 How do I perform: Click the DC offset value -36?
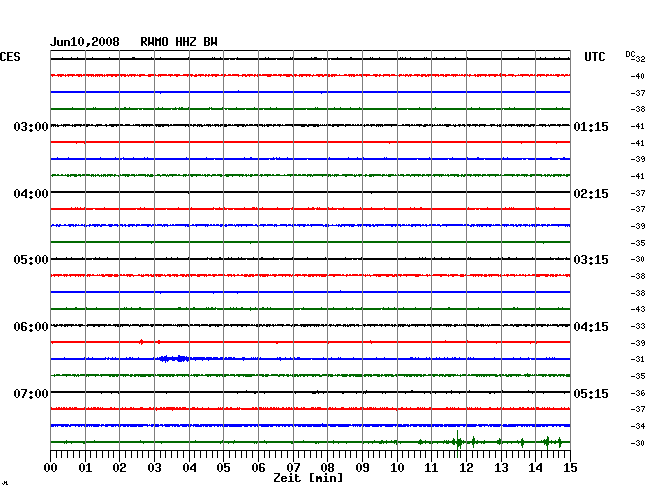[638, 393]
